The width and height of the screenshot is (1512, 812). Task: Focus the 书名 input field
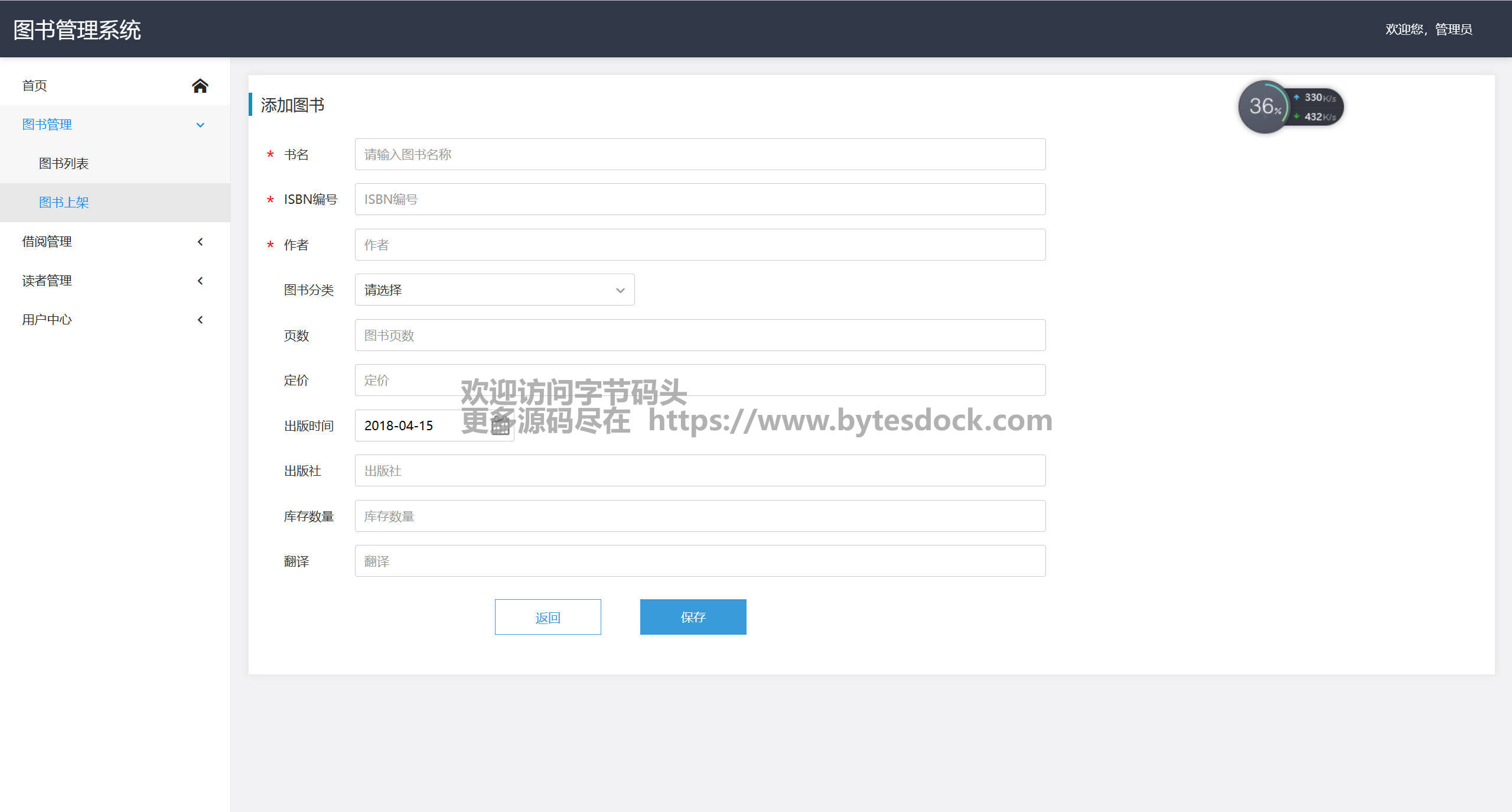pos(700,154)
